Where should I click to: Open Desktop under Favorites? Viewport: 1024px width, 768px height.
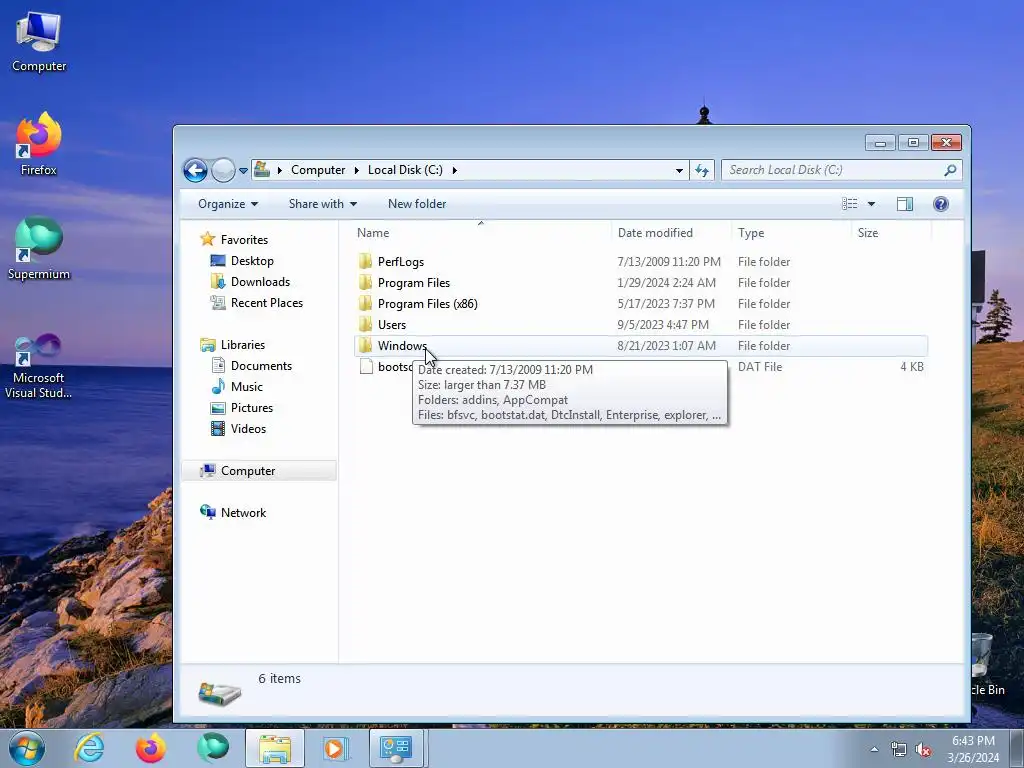coord(252,261)
